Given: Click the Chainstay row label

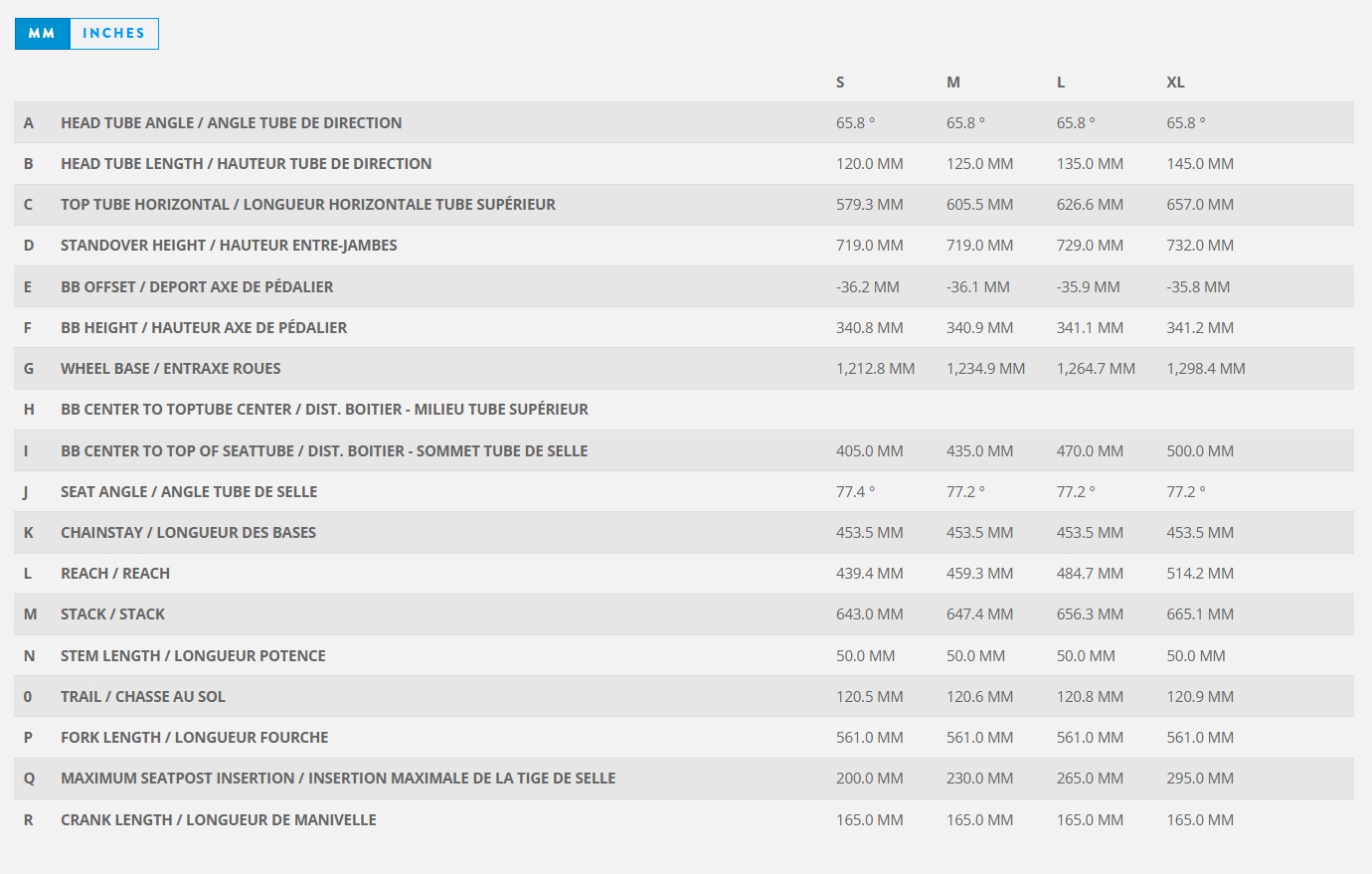Looking at the screenshot, I should (x=188, y=533).
